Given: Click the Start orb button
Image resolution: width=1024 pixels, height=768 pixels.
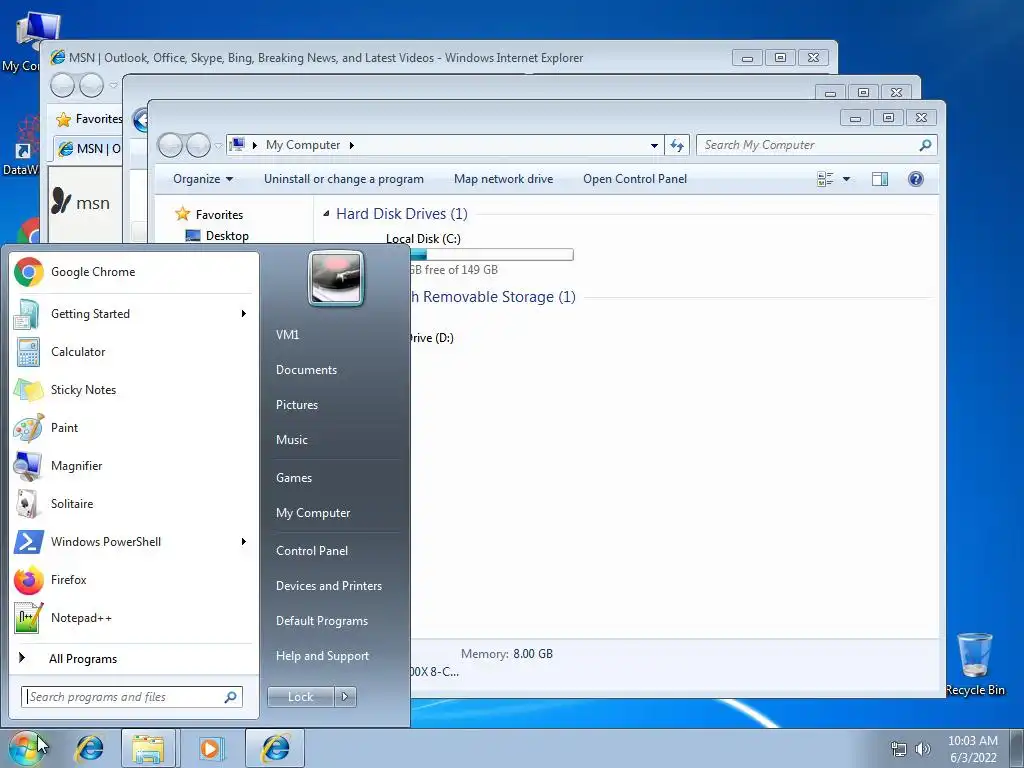Looking at the screenshot, I should (25, 748).
